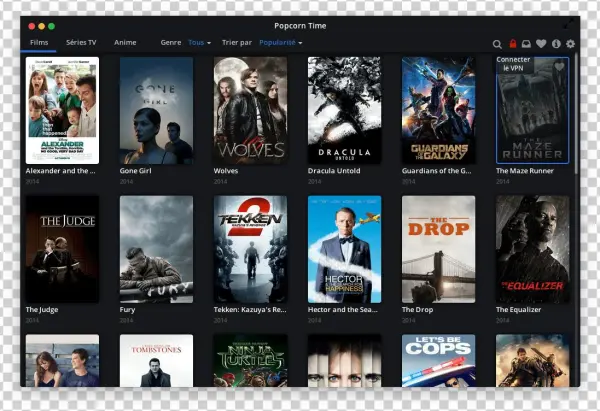Show favorites via heart icon
This screenshot has height=411, width=600.
[541, 44]
